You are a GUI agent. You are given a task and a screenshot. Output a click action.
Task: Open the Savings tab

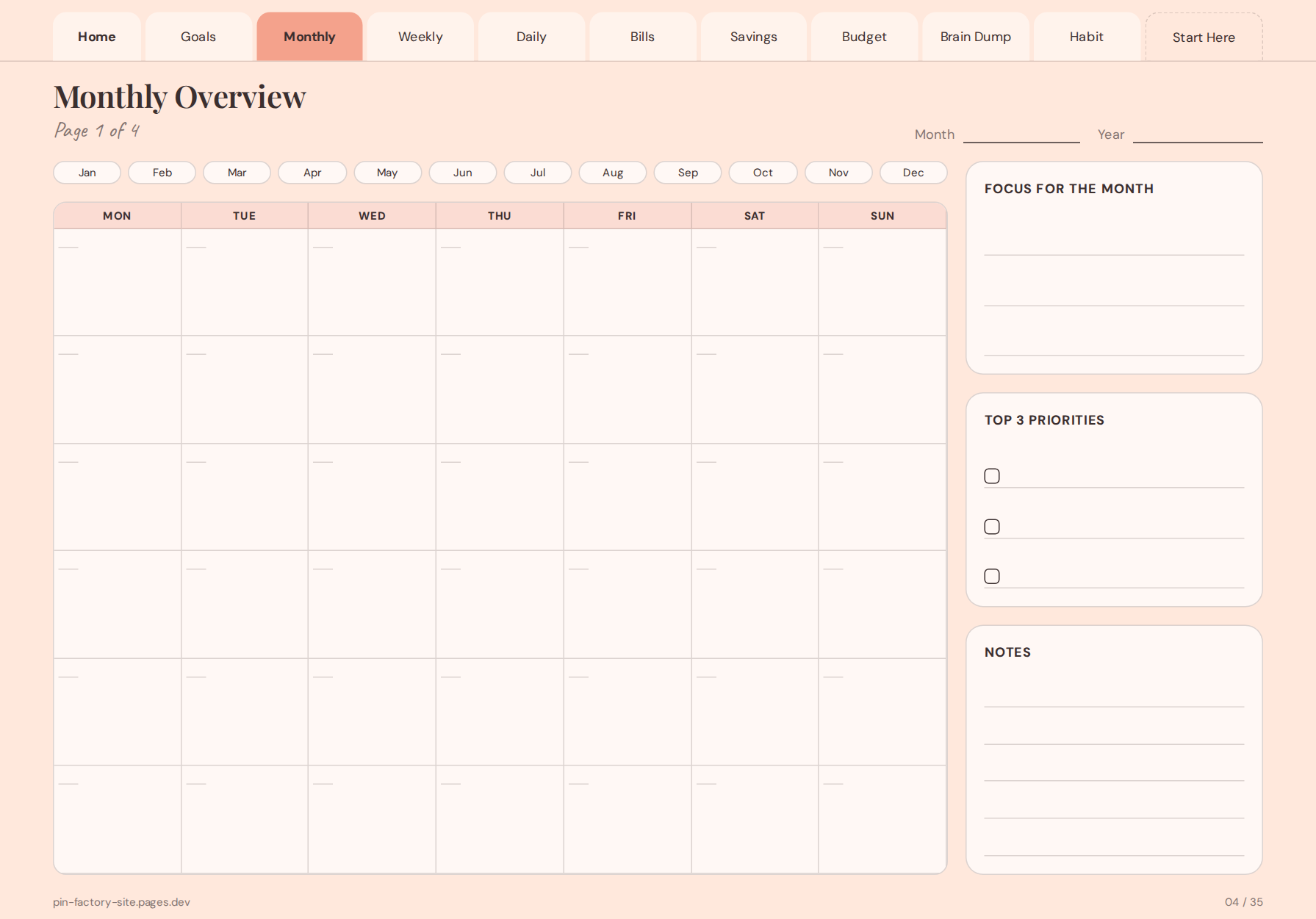tap(753, 37)
